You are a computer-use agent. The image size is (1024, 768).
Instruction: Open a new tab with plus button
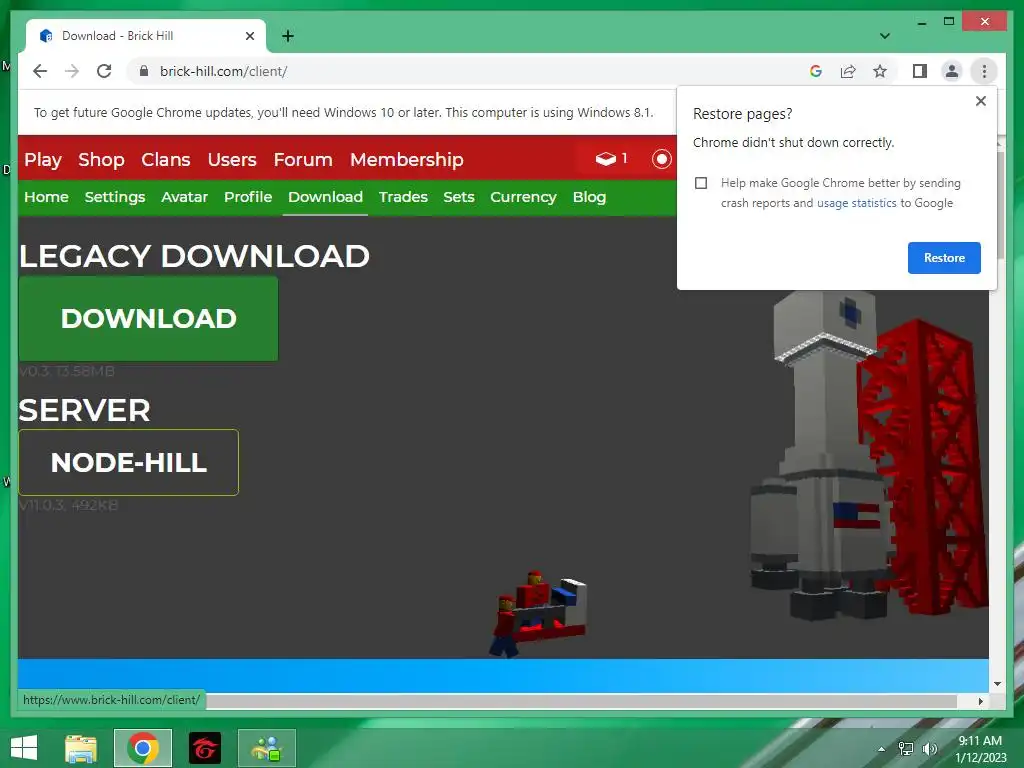[x=288, y=36]
